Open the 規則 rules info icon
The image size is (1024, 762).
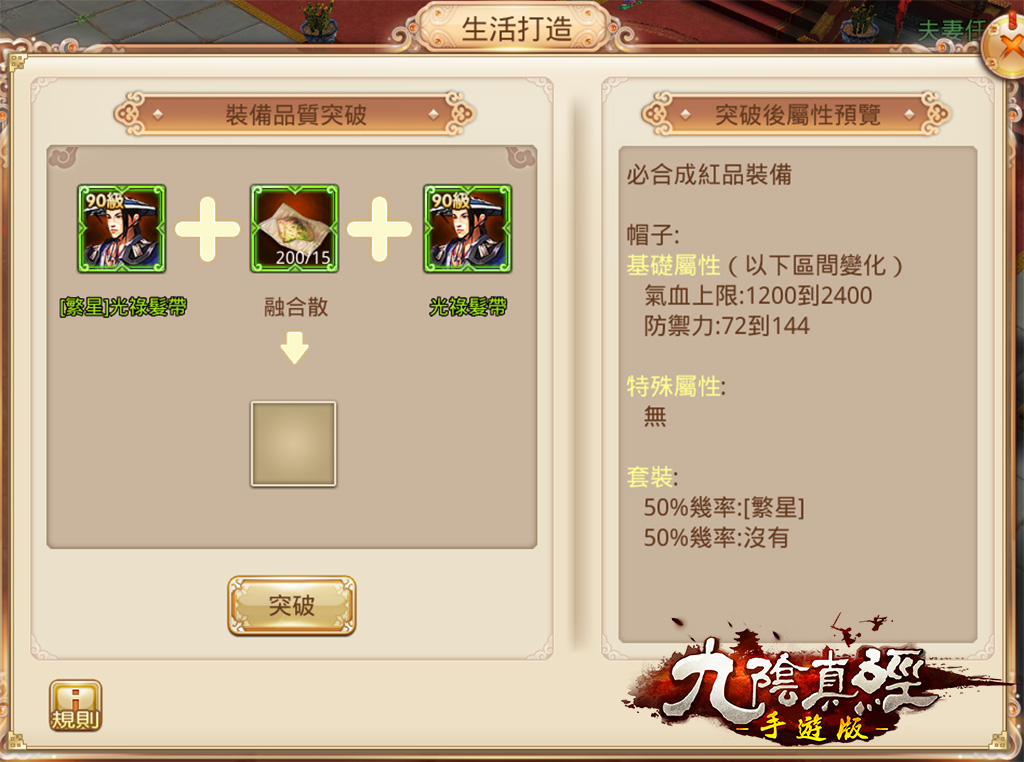75,705
